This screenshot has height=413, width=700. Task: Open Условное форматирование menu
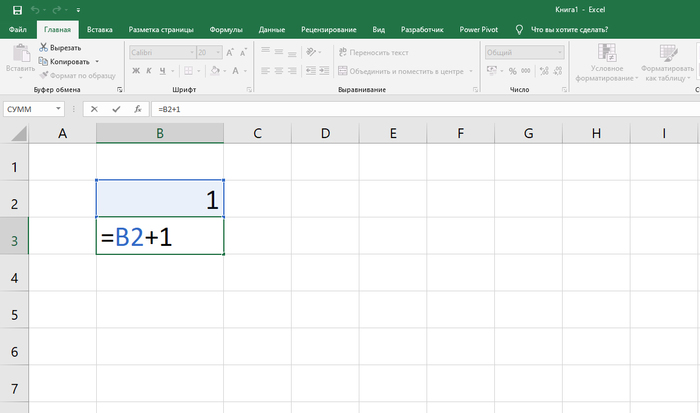[x=607, y=63]
